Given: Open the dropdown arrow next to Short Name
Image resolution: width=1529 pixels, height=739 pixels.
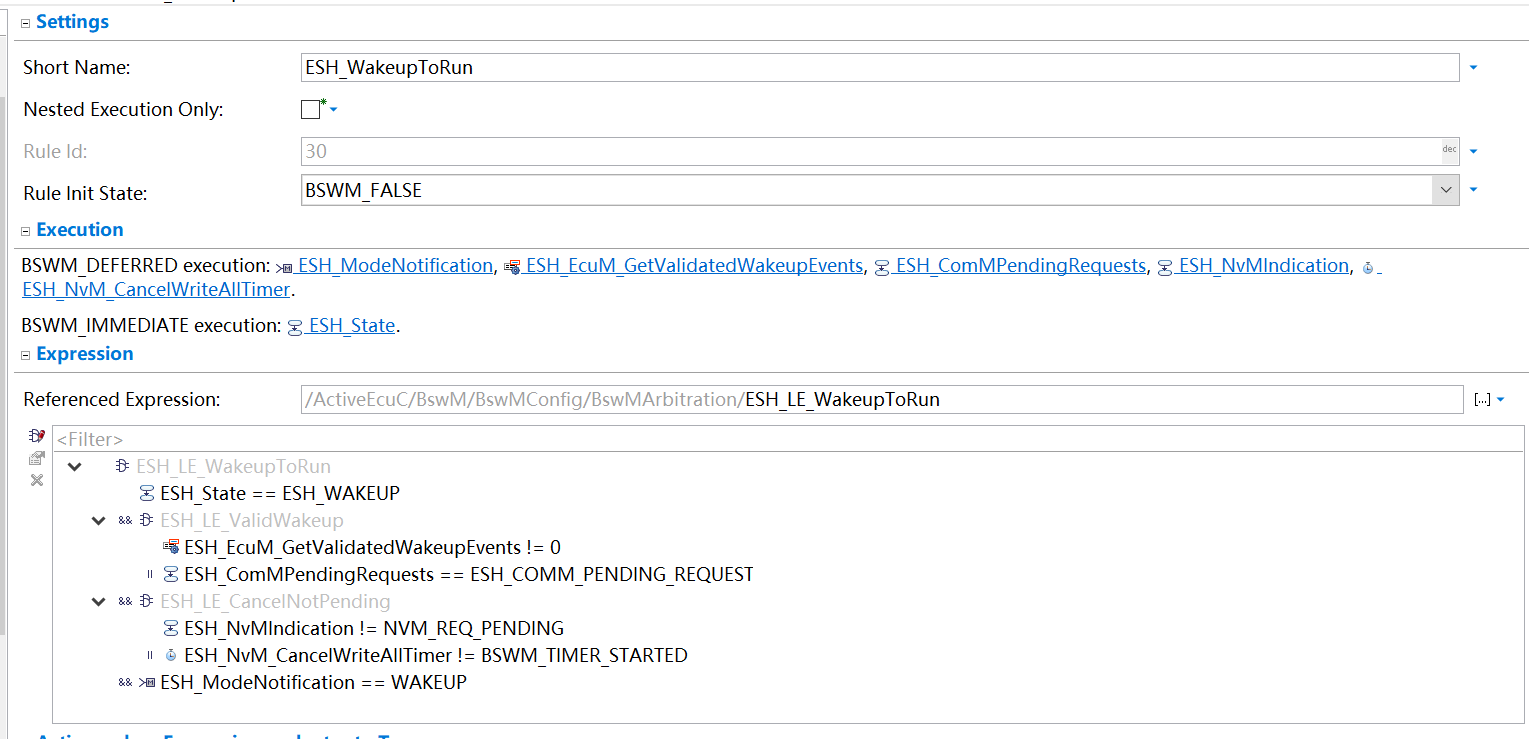Looking at the screenshot, I should [x=1474, y=68].
